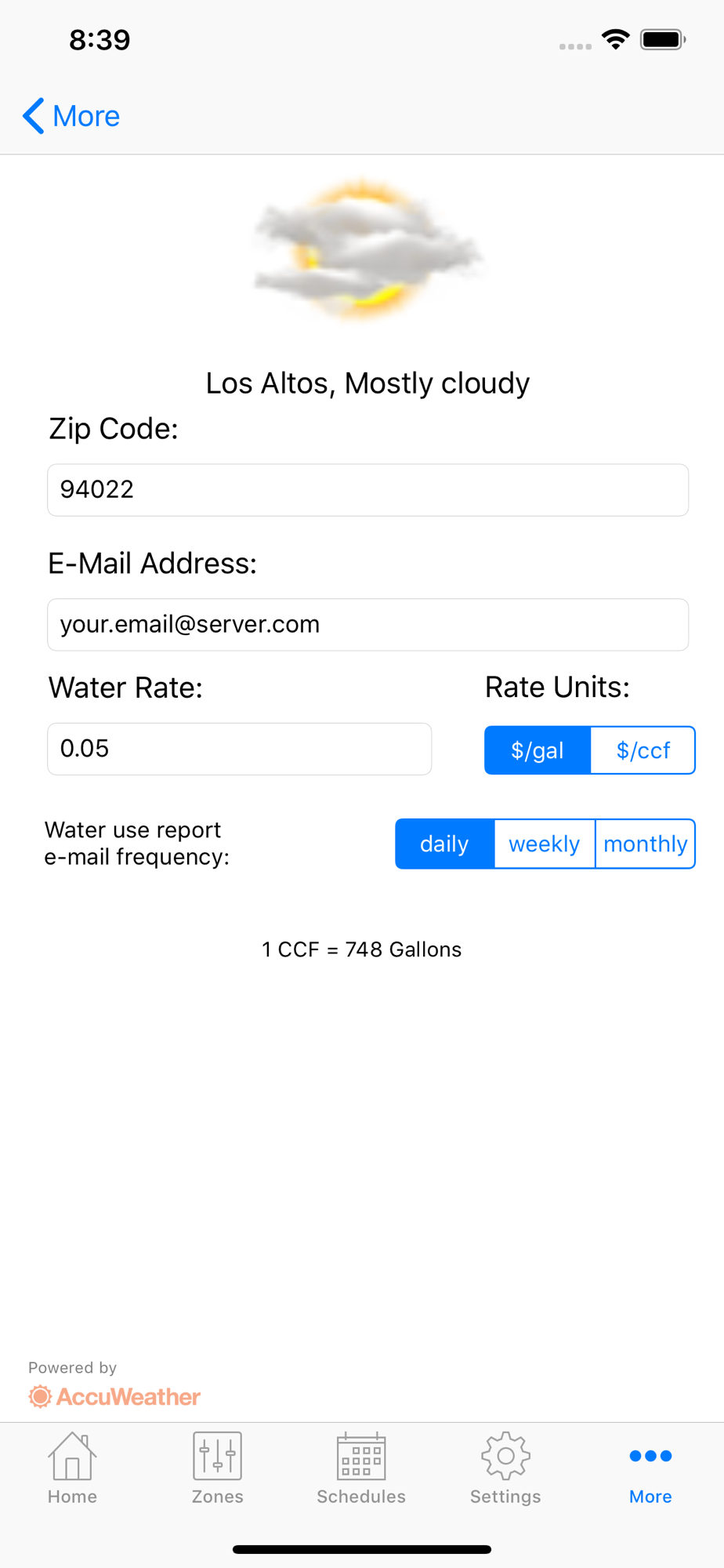Choose monthly report frequency
Image resolution: width=724 pixels, height=1568 pixels.
(645, 844)
